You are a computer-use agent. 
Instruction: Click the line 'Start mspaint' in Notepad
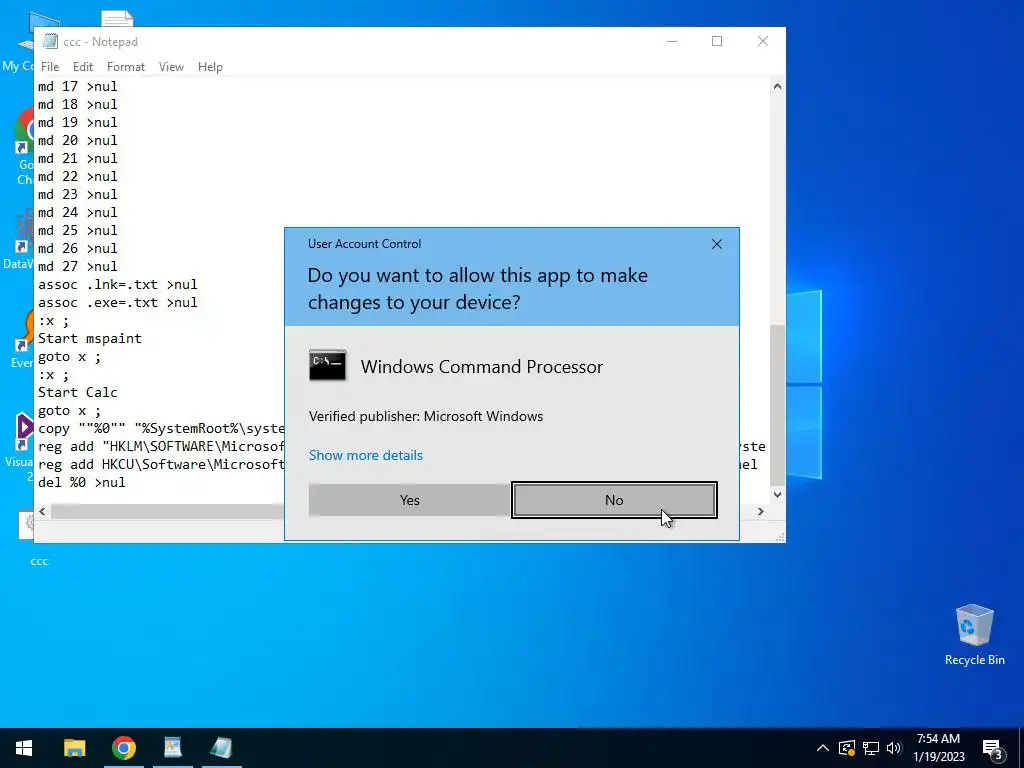tap(89, 338)
